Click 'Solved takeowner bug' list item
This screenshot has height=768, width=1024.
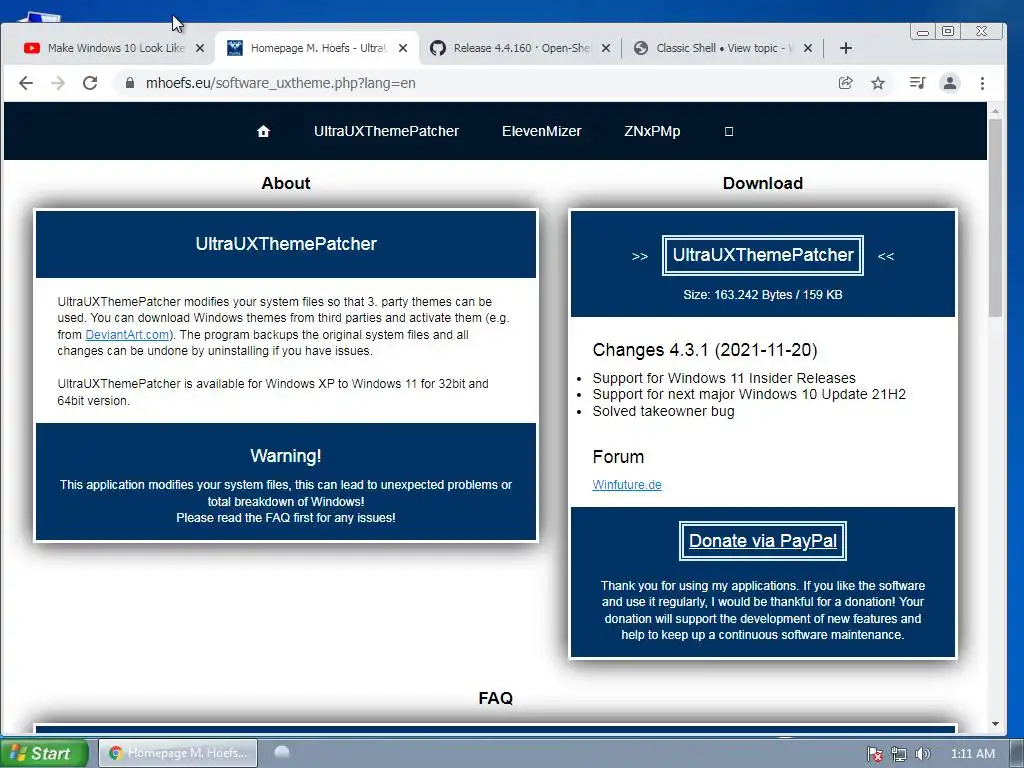click(664, 411)
